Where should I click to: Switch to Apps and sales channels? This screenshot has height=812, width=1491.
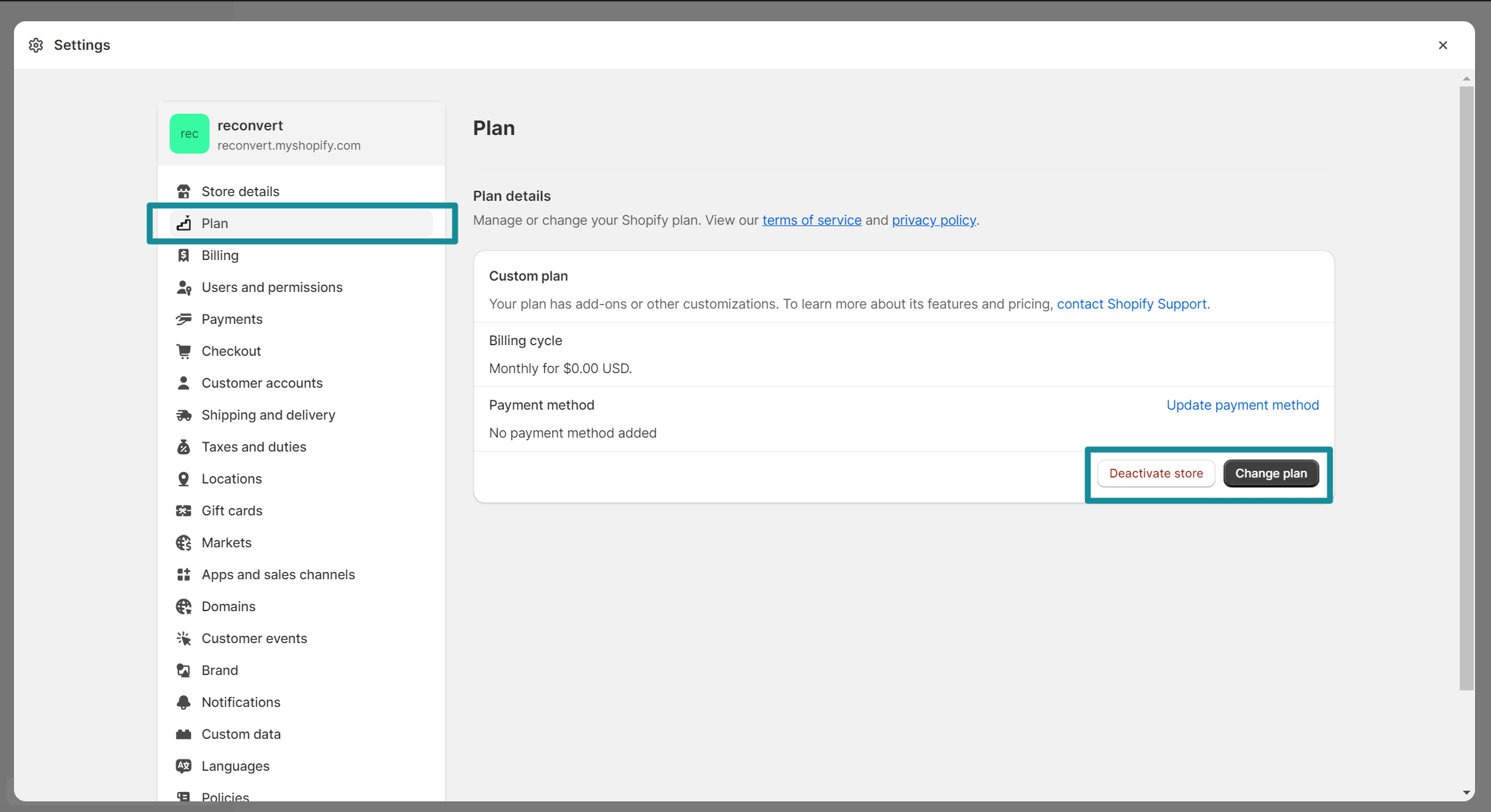(x=278, y=574)
